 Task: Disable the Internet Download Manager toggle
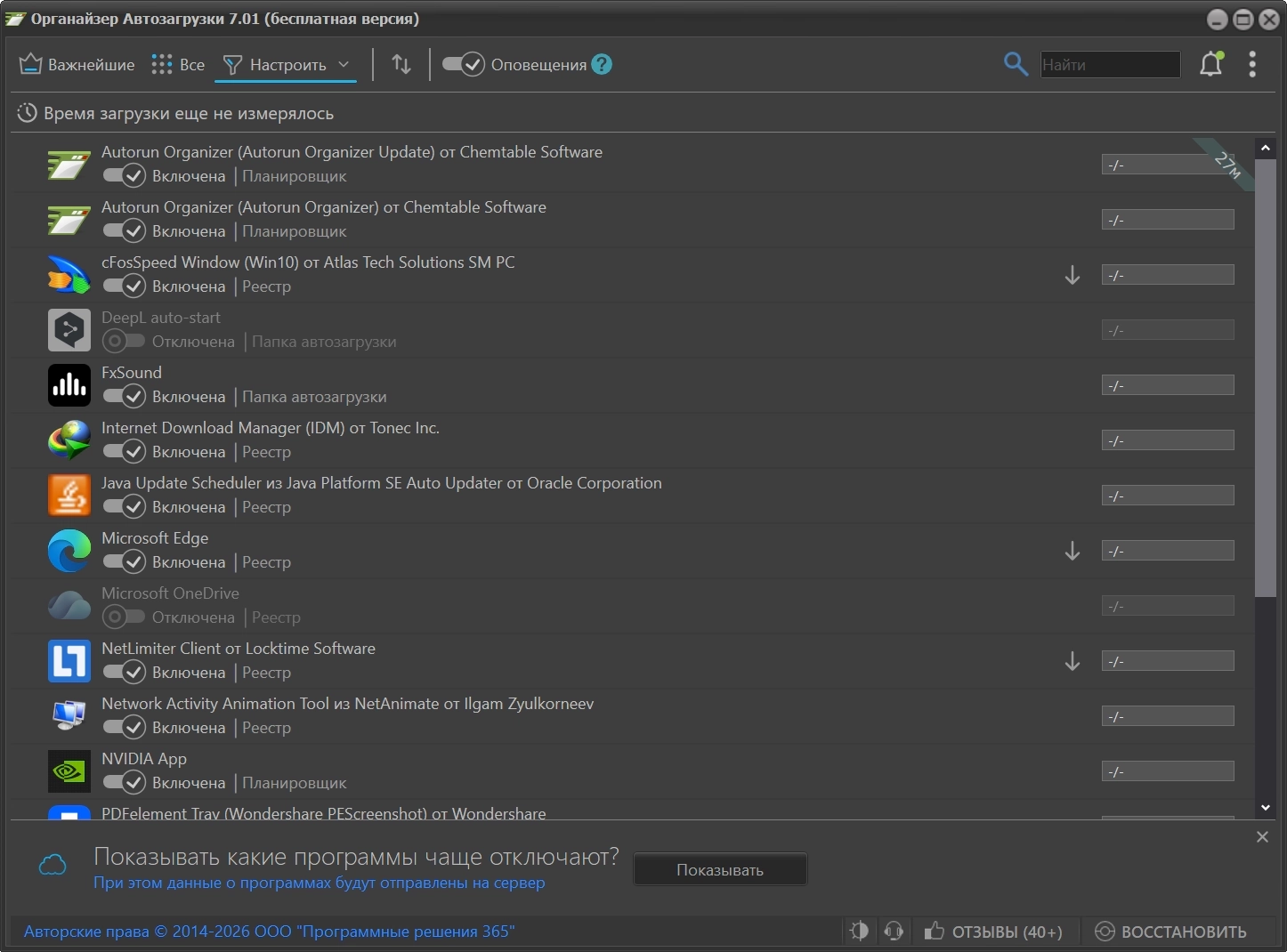(124, 452)
